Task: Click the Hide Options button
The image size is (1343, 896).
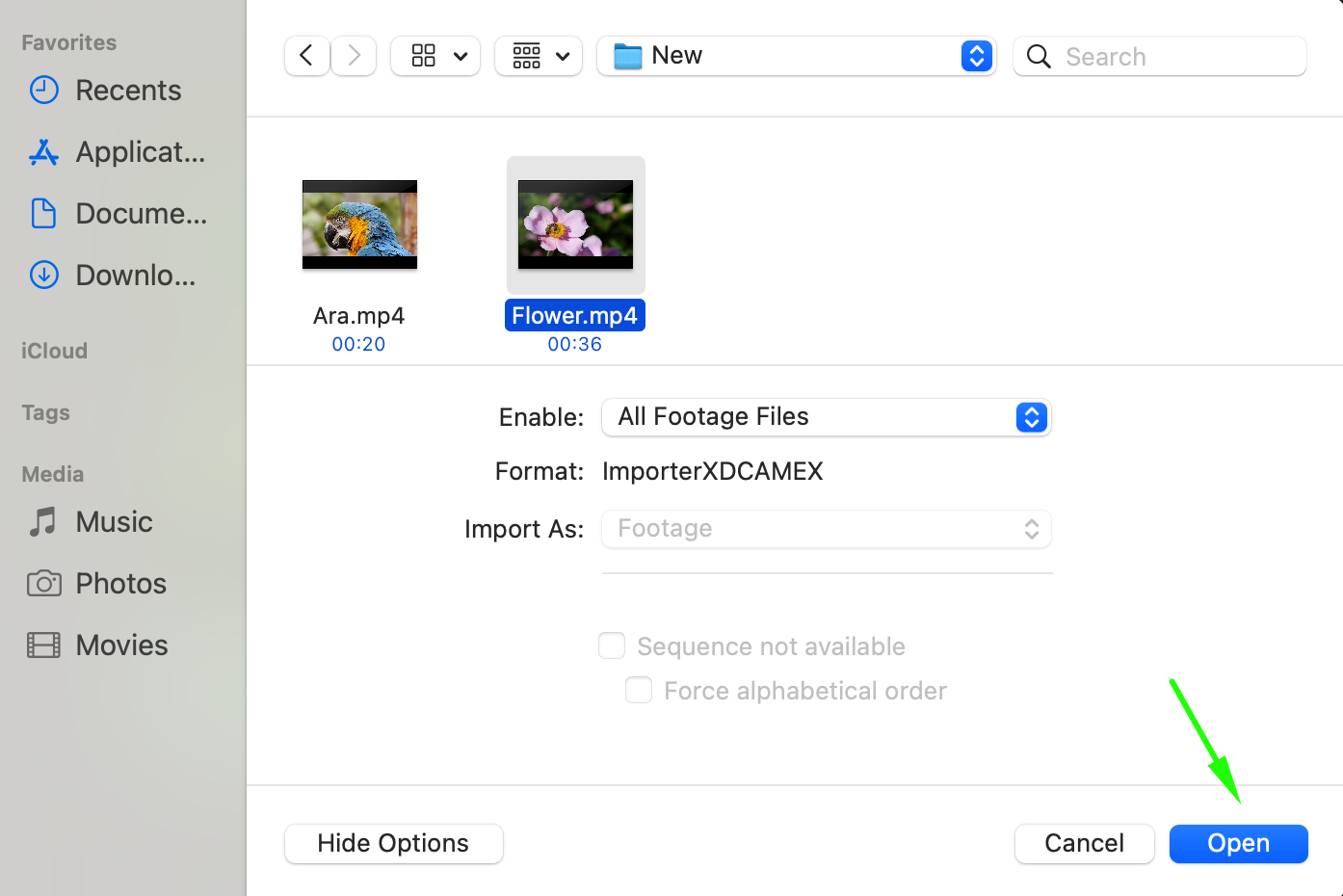Action: click(393, 844)
